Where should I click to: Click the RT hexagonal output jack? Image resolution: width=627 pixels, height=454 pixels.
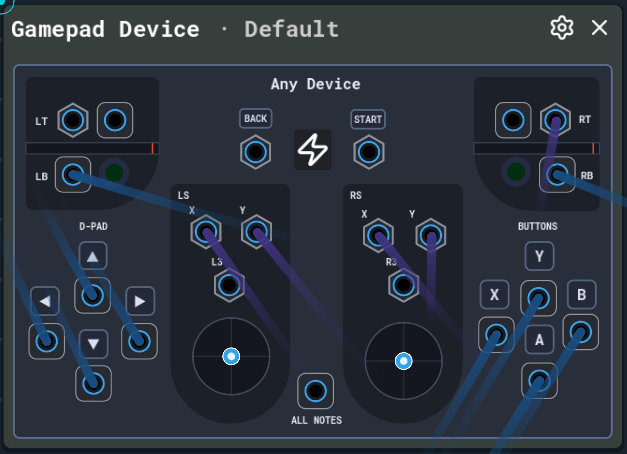tap(555, 120)
